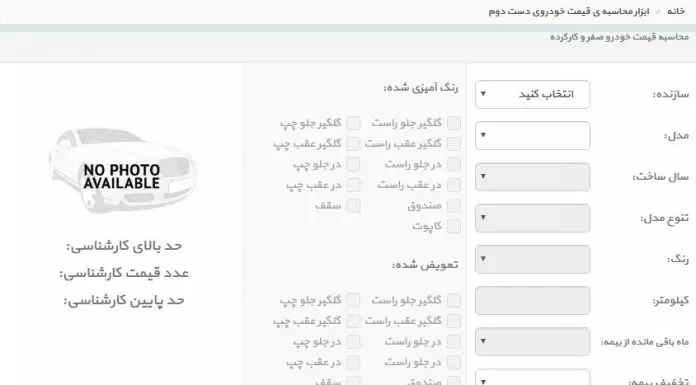Viewport: 696px width, 385px height.
Task: Tick در جلو چپ under تعویض شده
Action: (353, 341)
